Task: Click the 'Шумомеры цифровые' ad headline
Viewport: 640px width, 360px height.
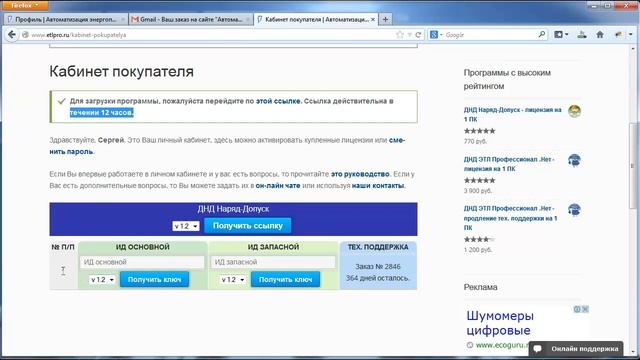Action: (500, 323)
